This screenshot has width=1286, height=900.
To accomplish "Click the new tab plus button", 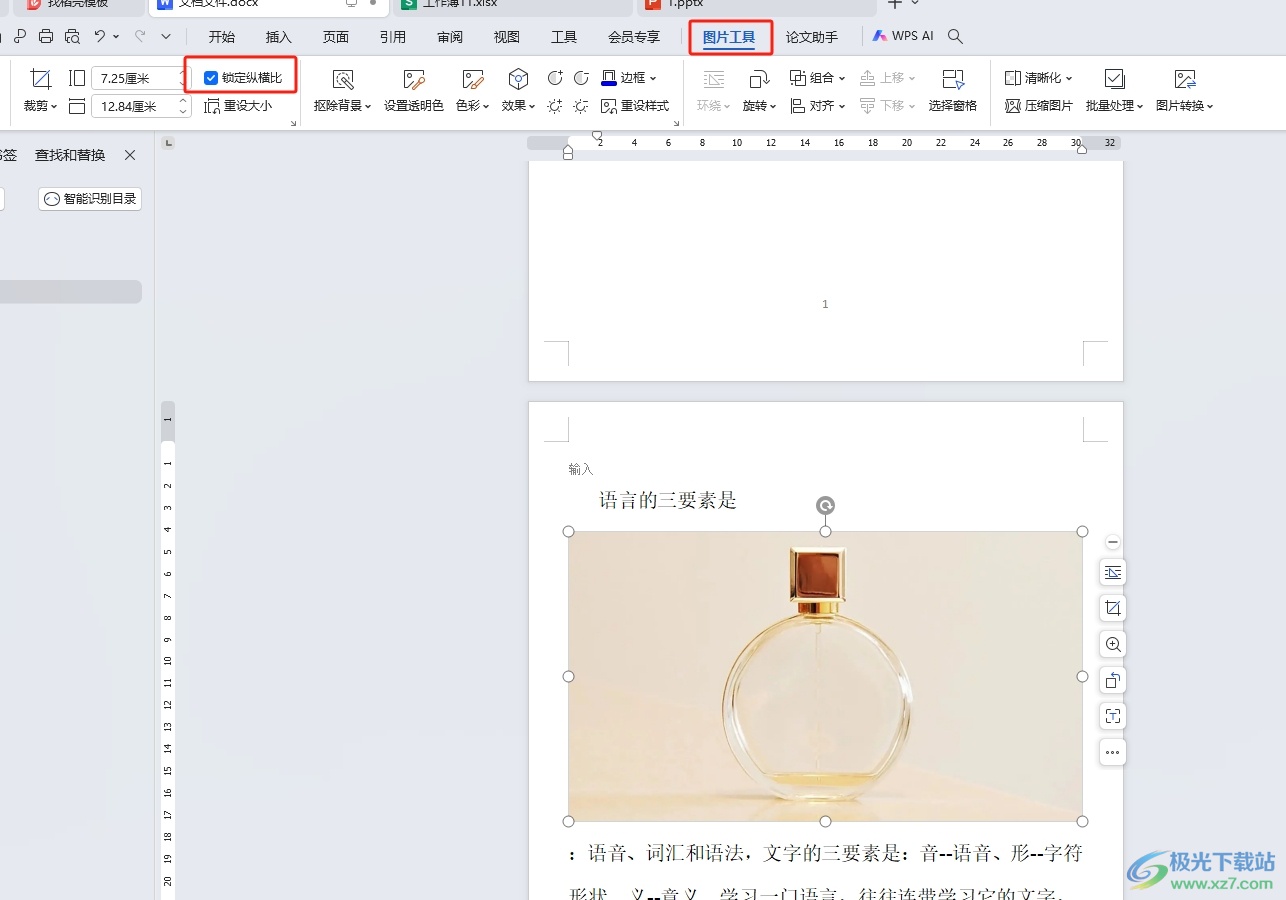I will tap(895, 4).
